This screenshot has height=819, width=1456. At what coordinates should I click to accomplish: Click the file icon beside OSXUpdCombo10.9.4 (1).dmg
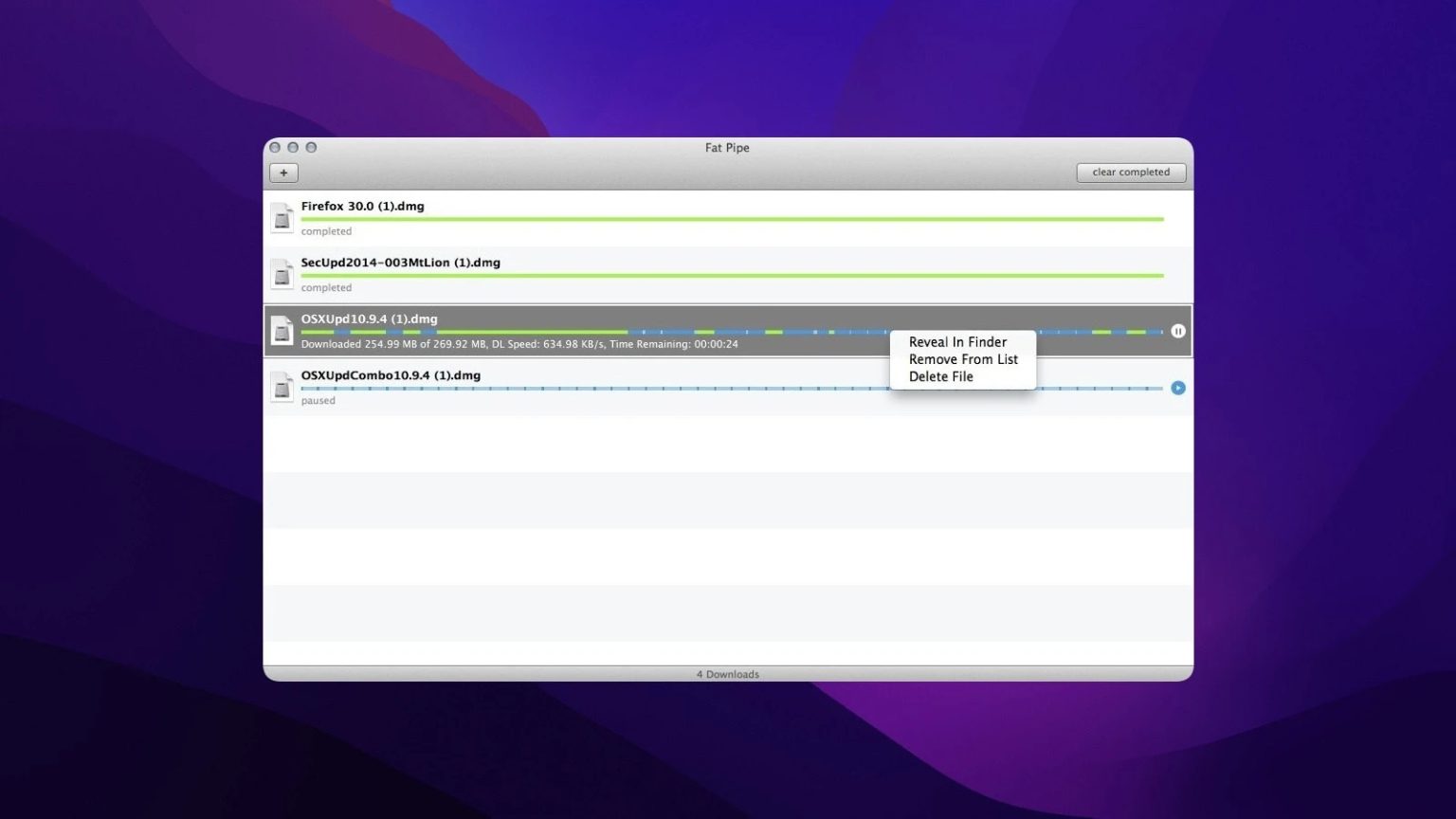[282, 387]
